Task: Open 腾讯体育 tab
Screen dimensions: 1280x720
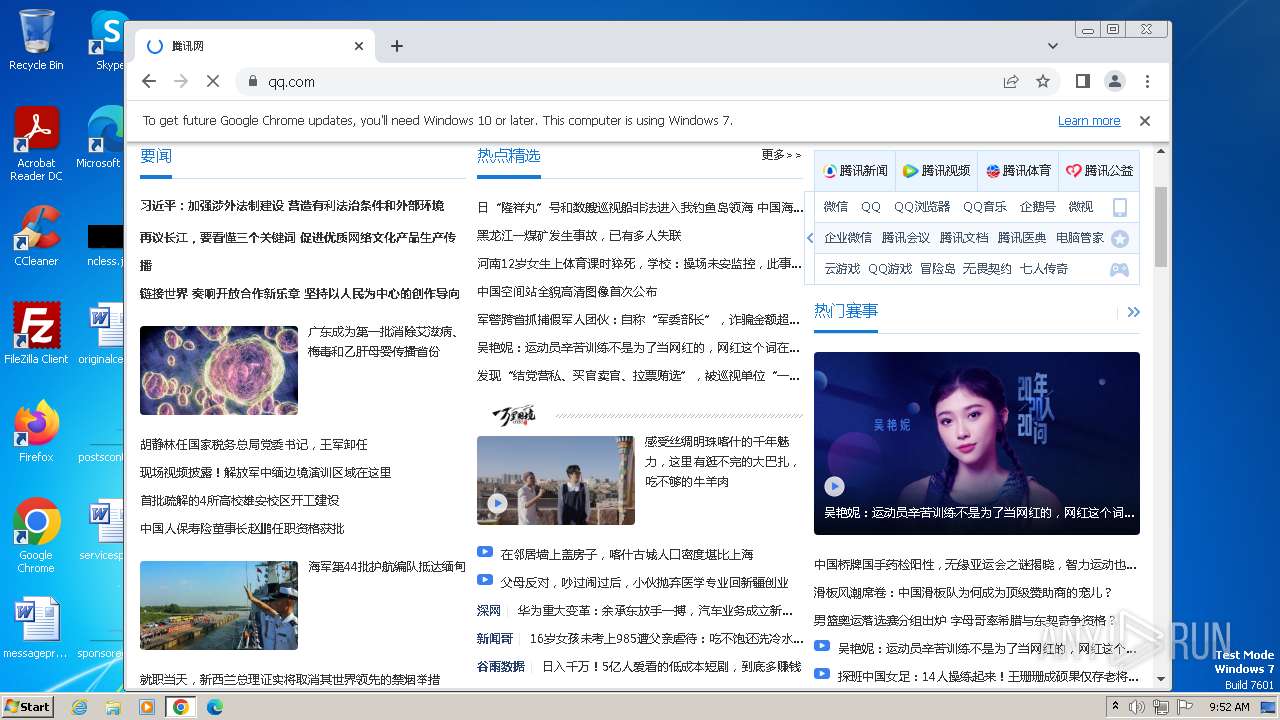Action: point(1018,171)
